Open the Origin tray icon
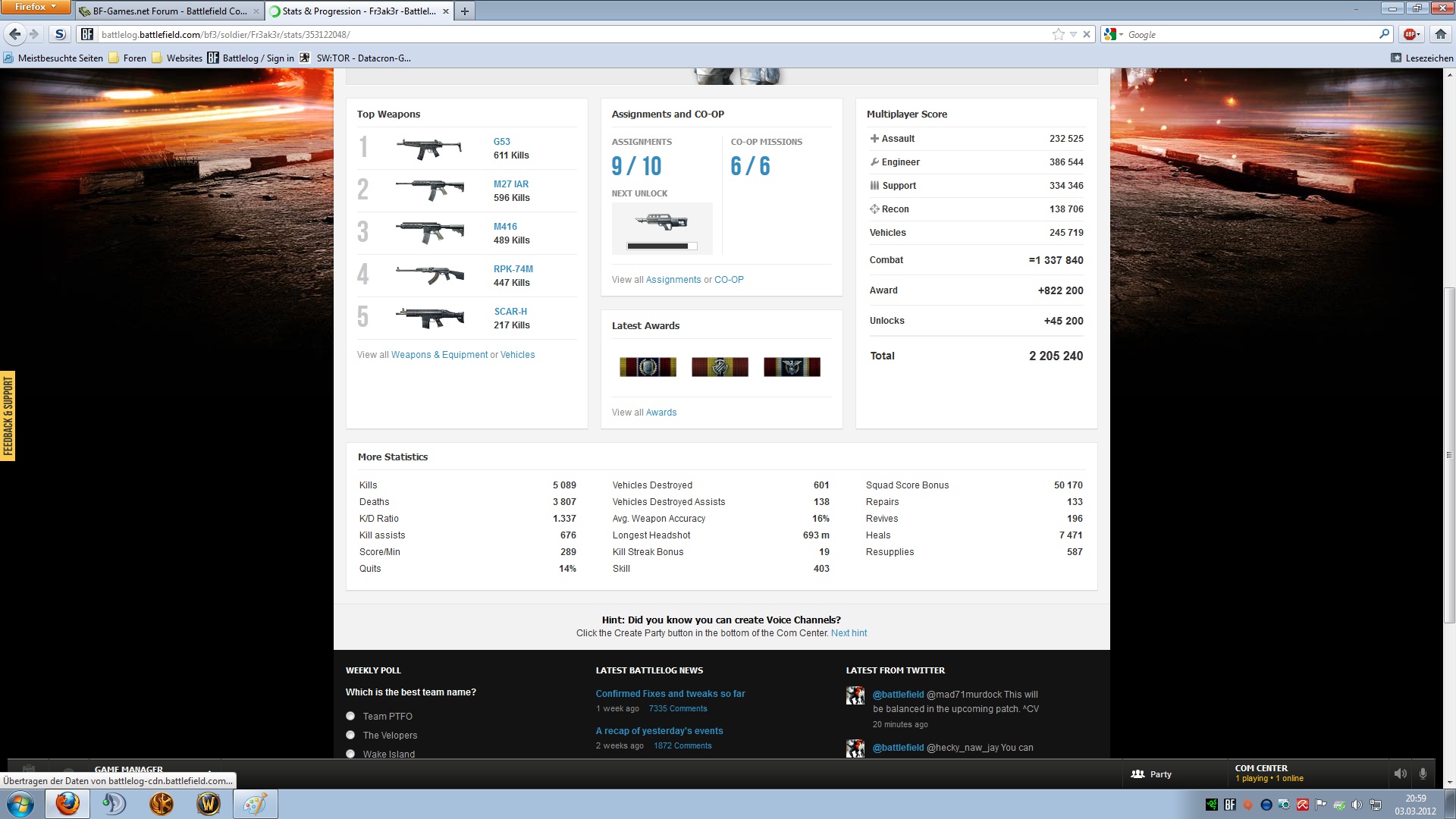Screen dimensions: 1456x819 (x=1247, y=805)
